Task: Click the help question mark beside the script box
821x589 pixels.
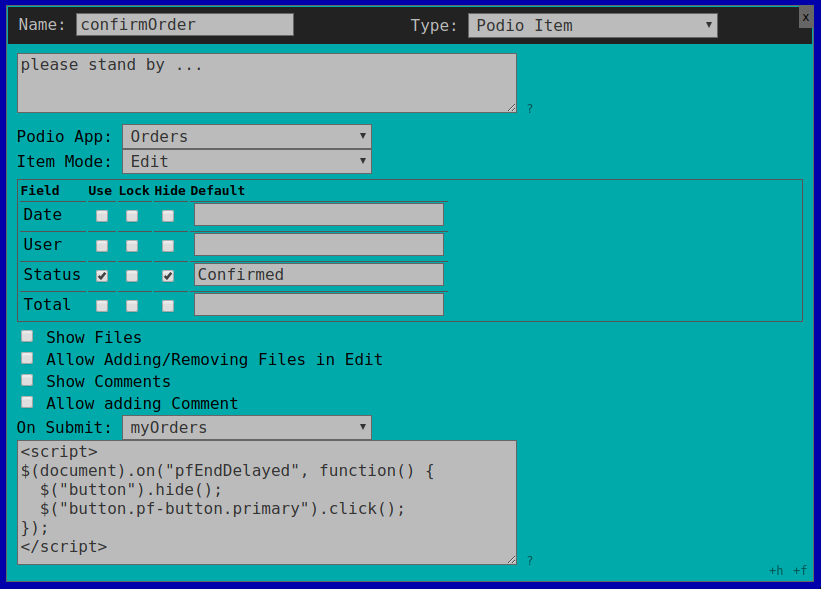Action: (x=530, y=561)
